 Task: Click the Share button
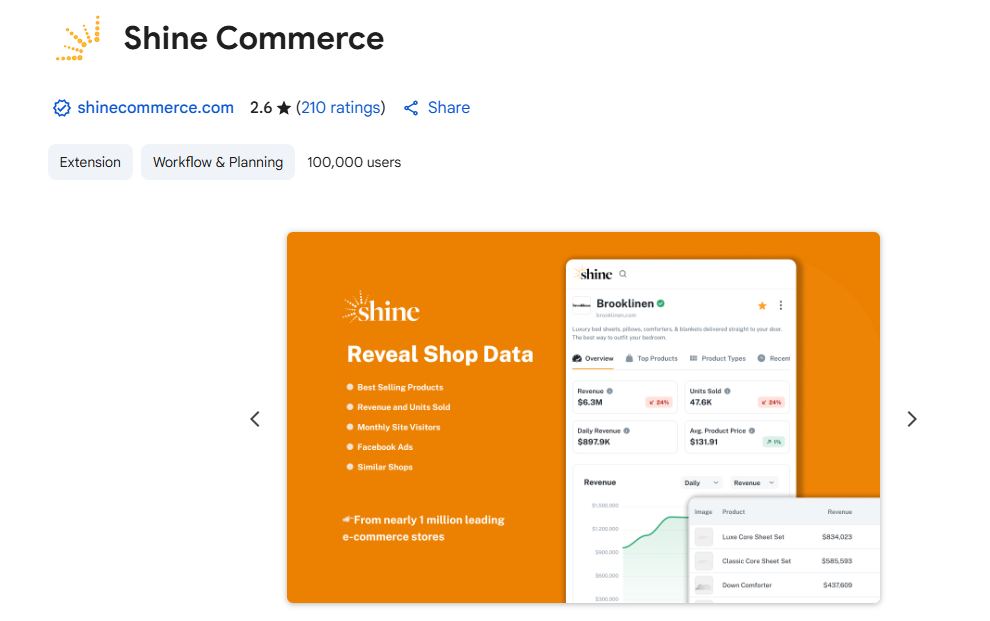(437, 108)
